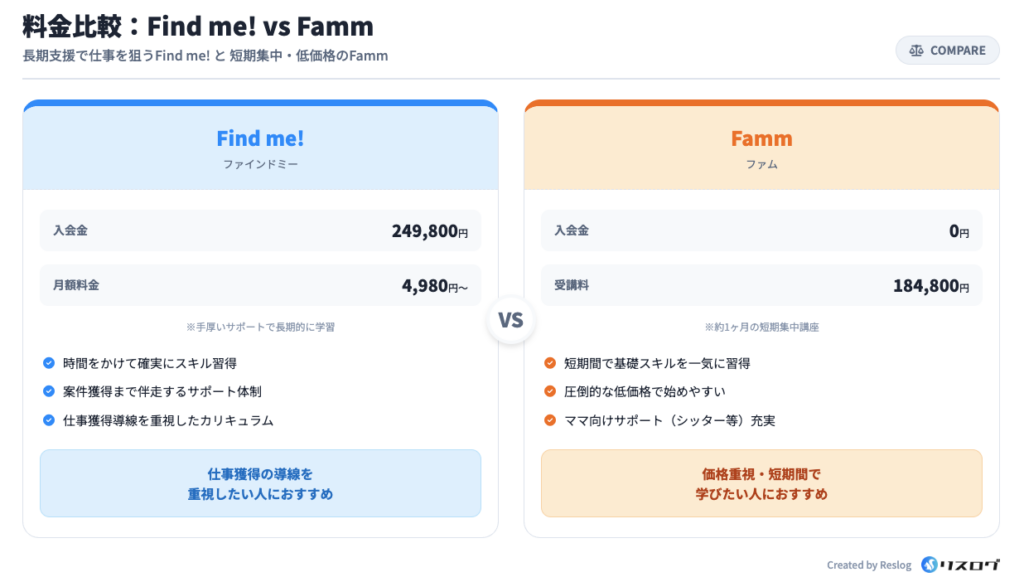Click the COMPARE button

(947, 51)
